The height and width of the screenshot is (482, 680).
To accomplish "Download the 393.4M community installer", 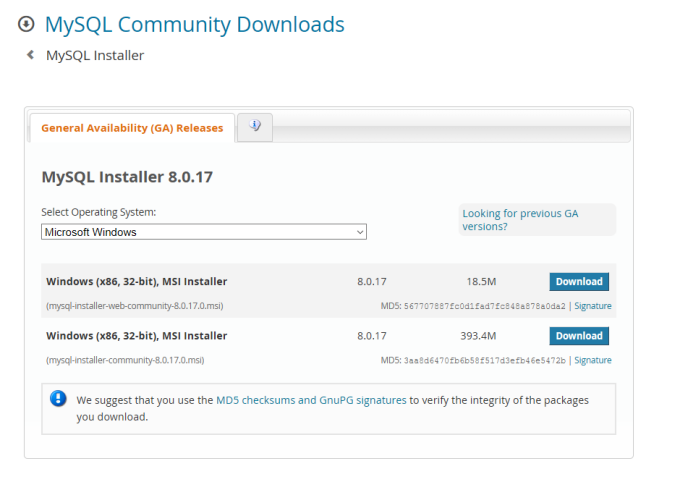I will [579, 336].
